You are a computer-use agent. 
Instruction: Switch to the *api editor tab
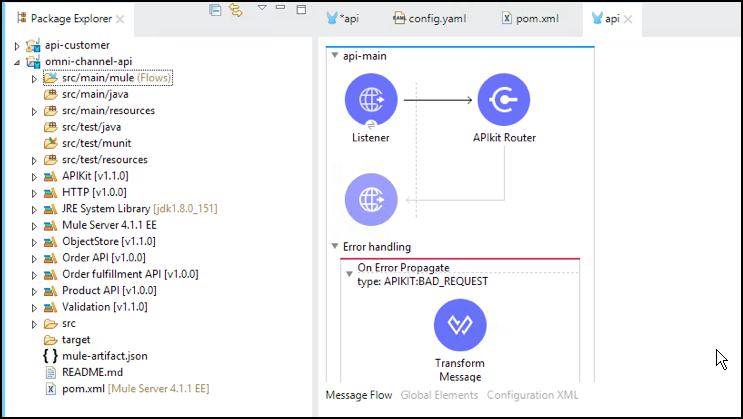(343, 18)
